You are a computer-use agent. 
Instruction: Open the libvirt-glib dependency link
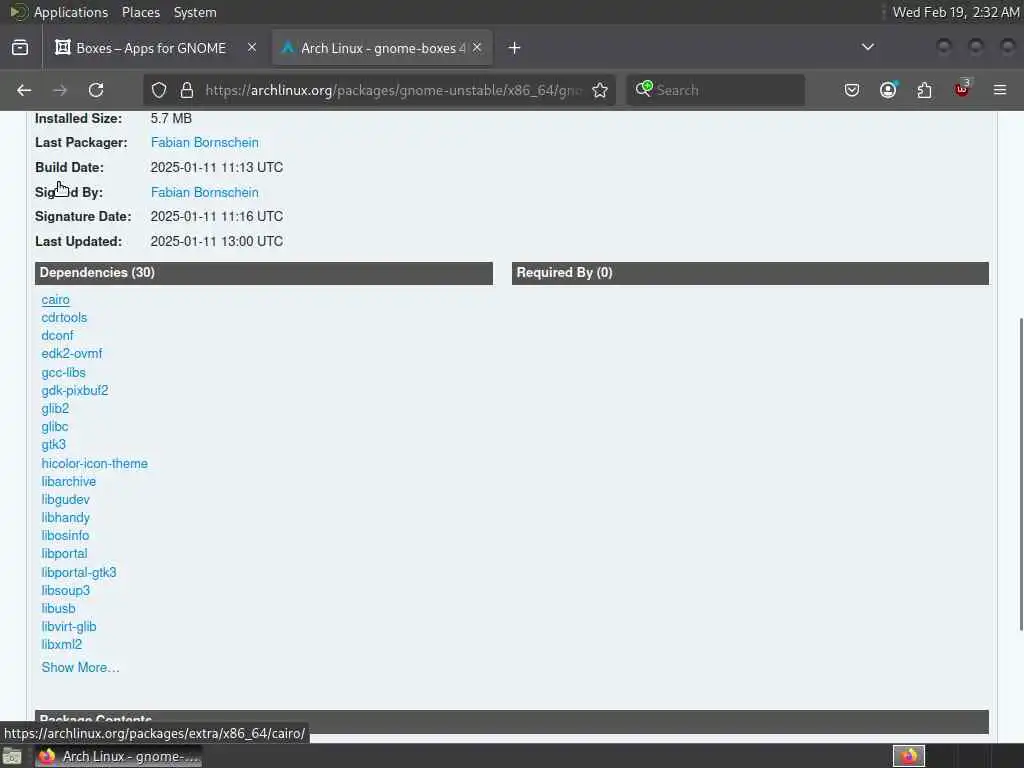click(69, 627)
